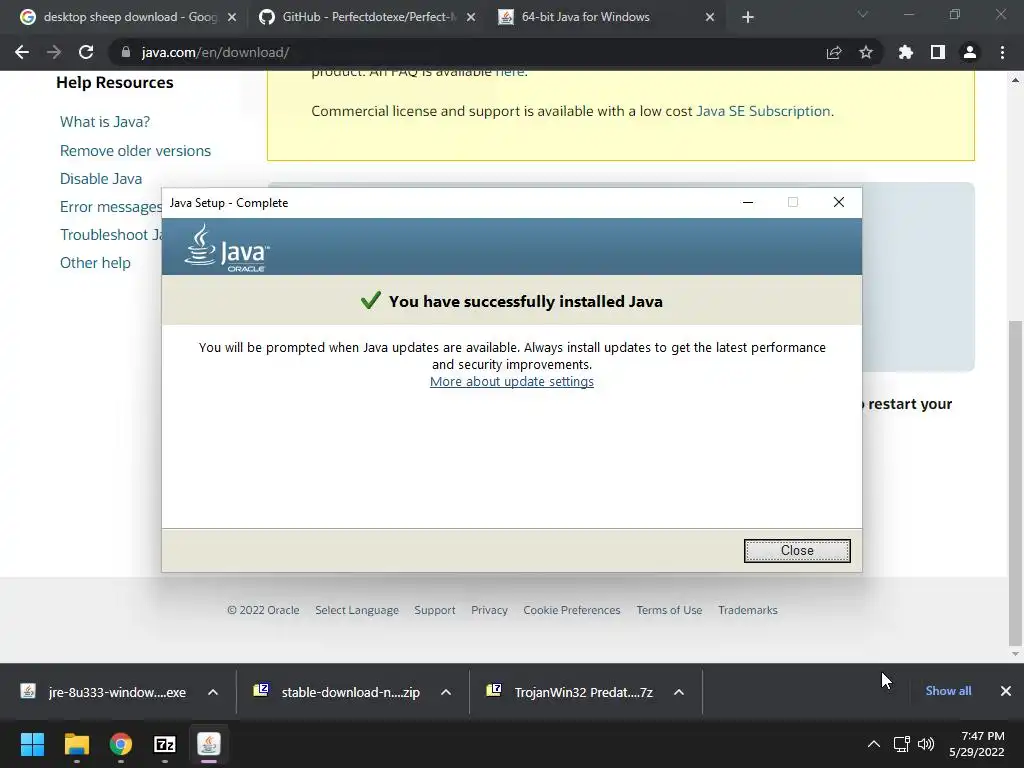
Task: Close the GitHub Perfectdotexe tab
Action: pos(471,17)
